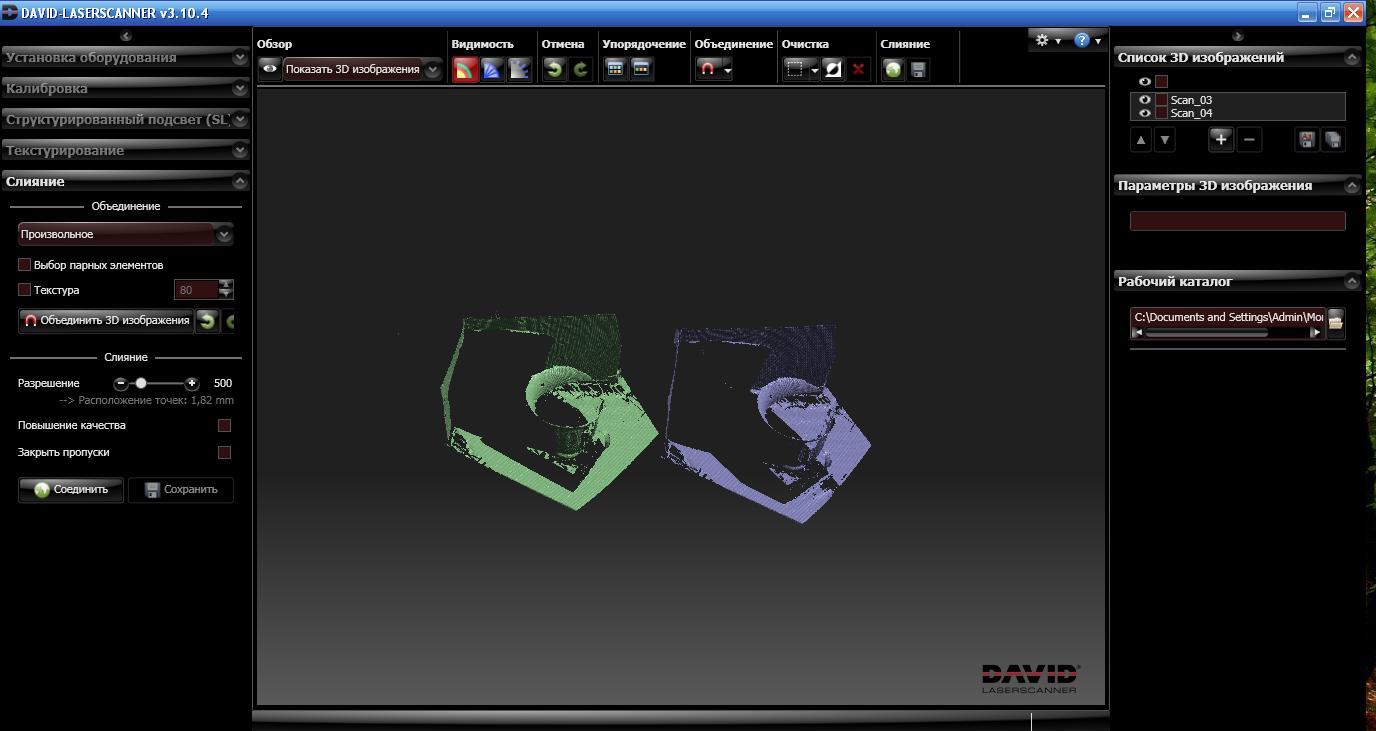Add a 3D scan with plus button
This screenshot has width=1376, height=731.
(x=1220, y=139)
